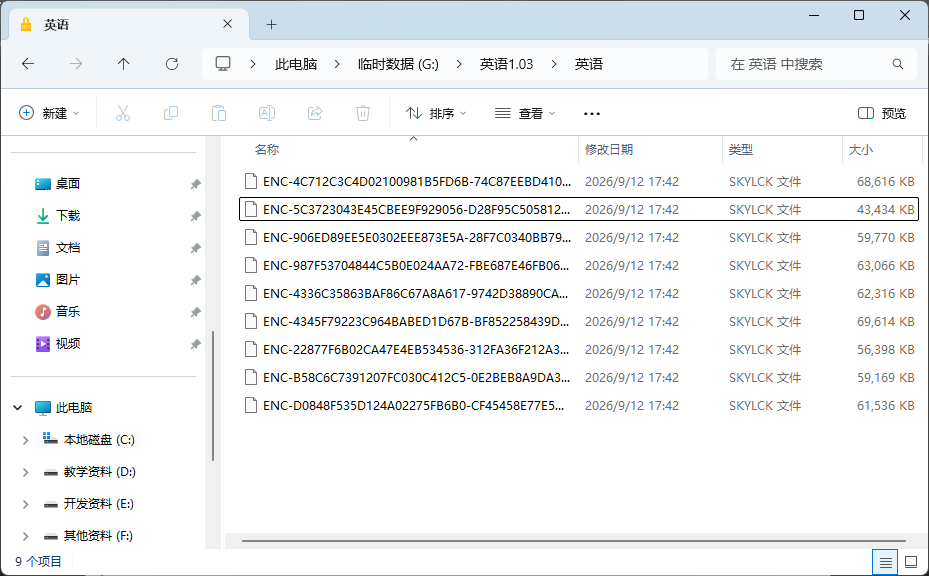Expand the 本地磁盘 (C:) node
Viewport: 929px width, 576px height.
coord(25,440)
